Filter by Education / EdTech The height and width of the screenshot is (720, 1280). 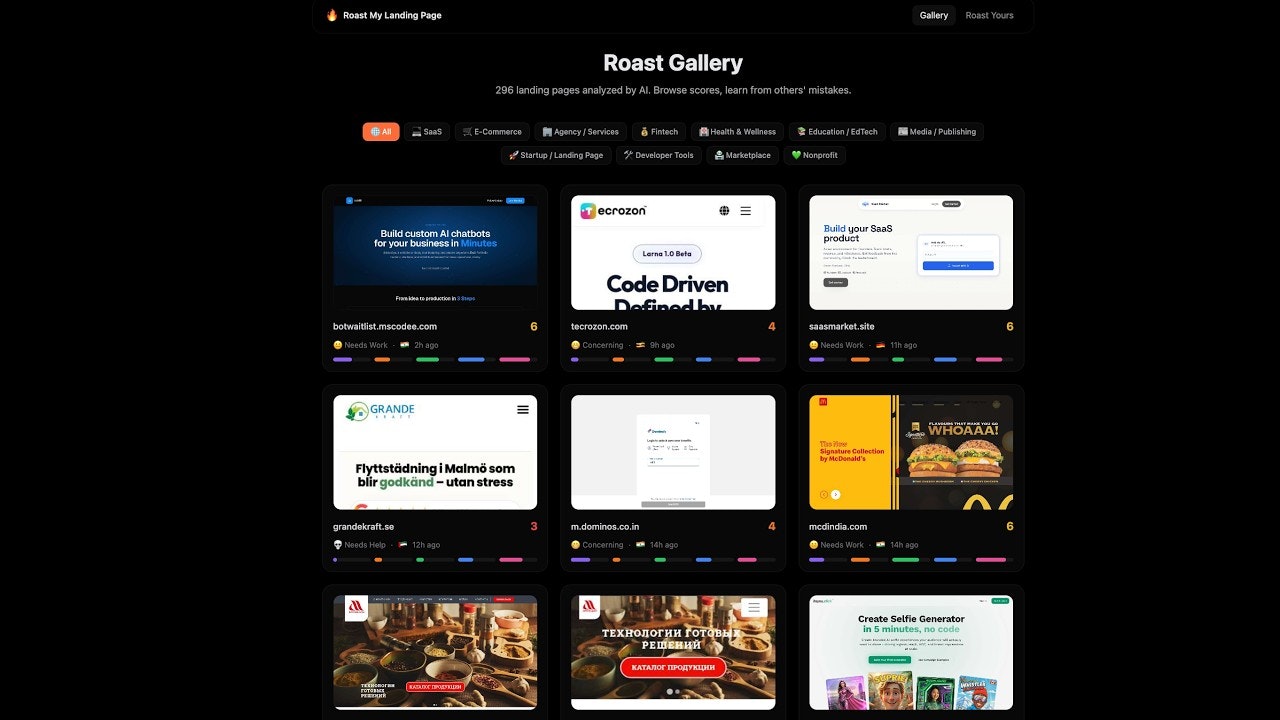(837, 131)
